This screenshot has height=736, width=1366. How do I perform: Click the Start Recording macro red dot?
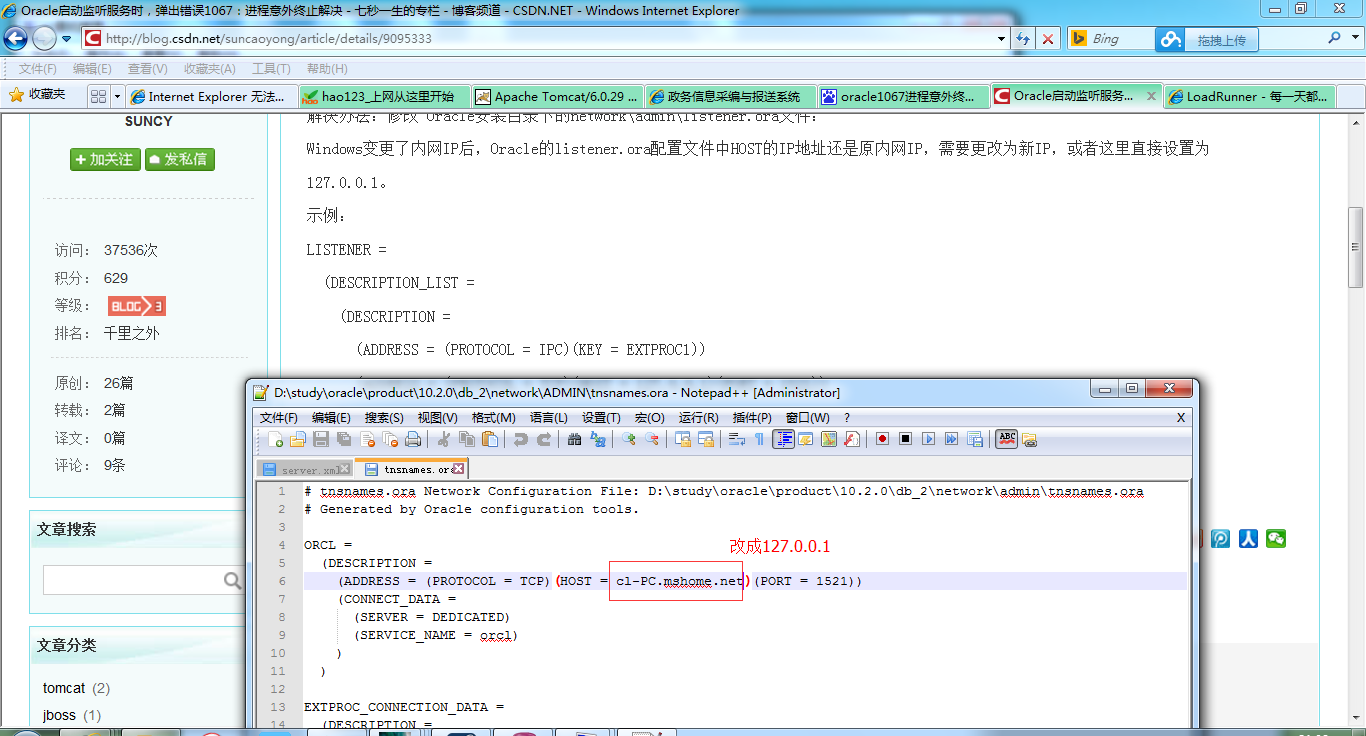[882, 439]
